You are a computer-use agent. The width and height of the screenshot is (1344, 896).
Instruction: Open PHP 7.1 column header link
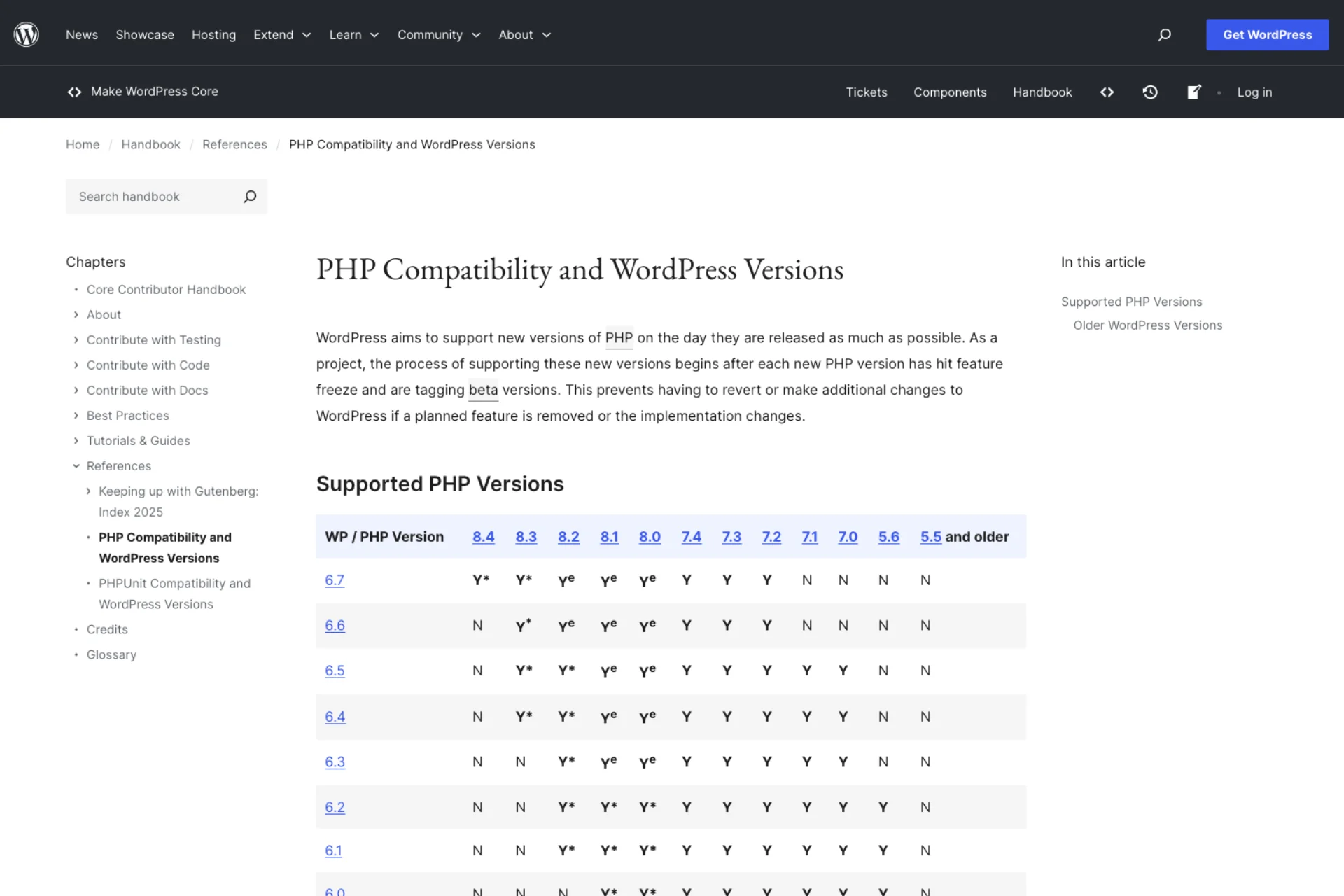pos(809,537)
